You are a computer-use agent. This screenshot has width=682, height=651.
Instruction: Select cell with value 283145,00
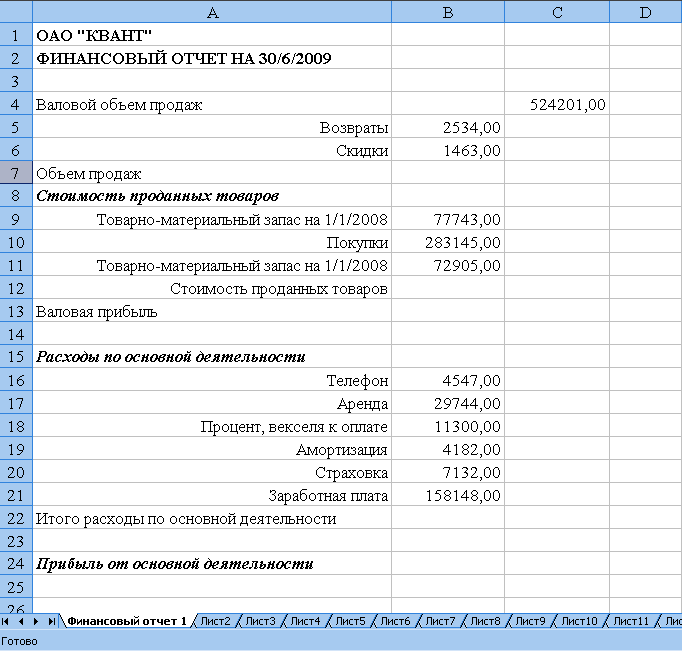click(x=448, y=242)
